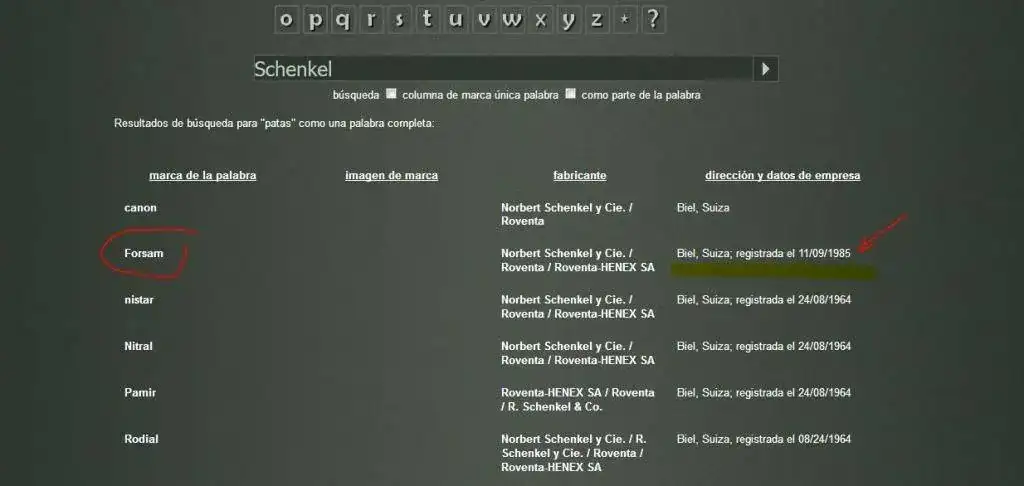Click 'Biel, Suiza' in canon row

click(703, 208)
